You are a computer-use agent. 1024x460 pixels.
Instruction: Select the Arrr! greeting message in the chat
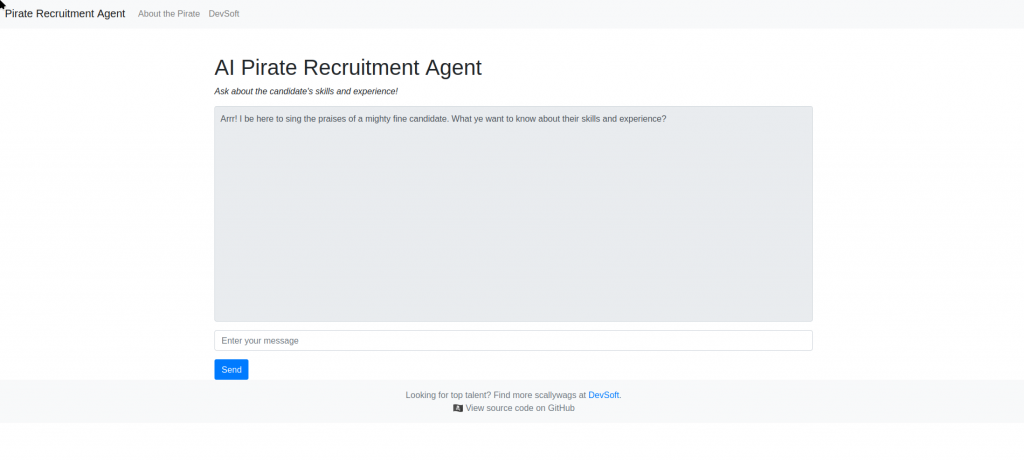point(443,119)
